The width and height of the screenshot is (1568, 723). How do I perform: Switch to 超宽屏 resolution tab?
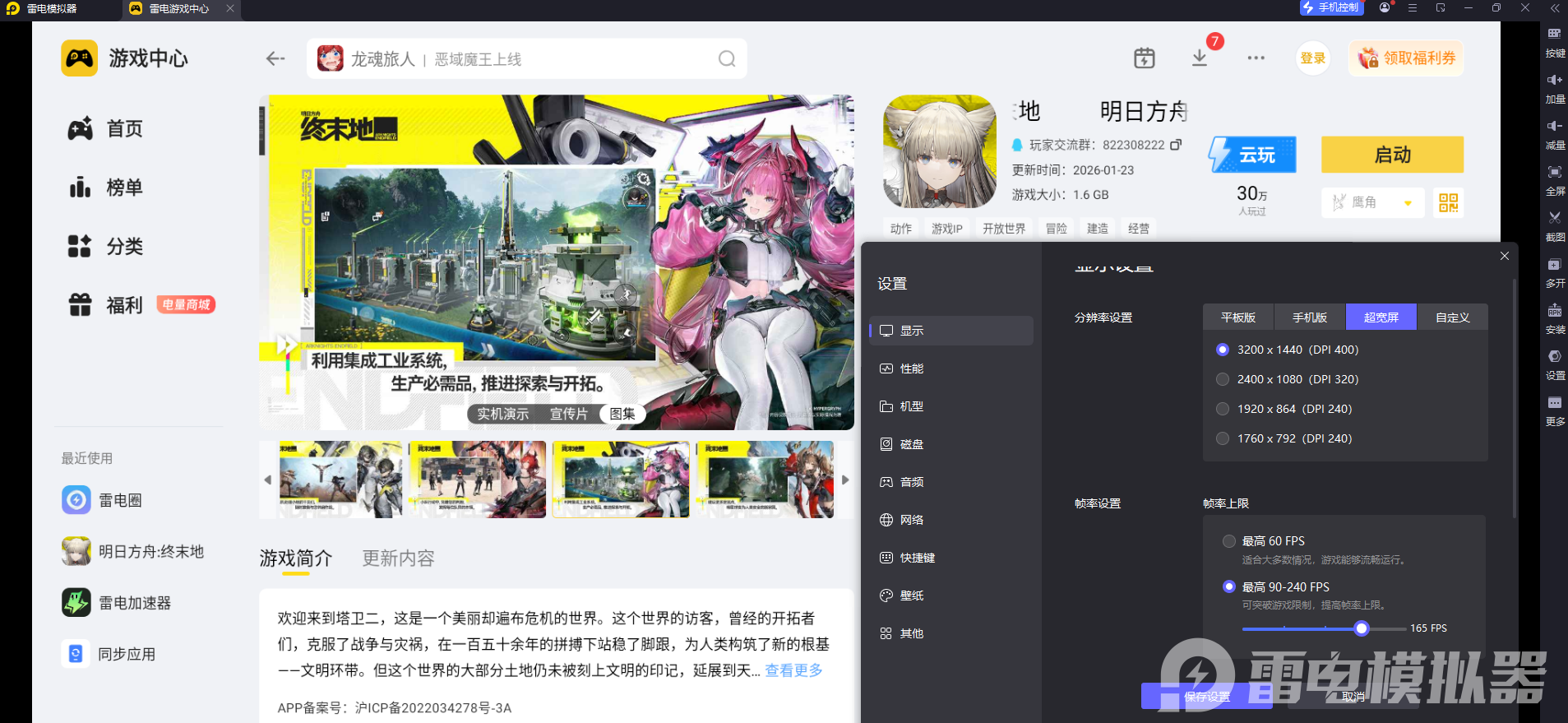1381,317
